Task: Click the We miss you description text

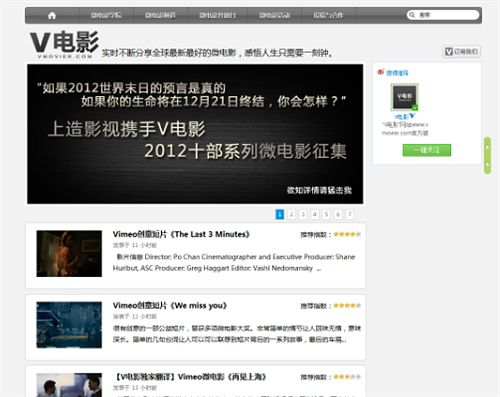Action: (237, 334)
